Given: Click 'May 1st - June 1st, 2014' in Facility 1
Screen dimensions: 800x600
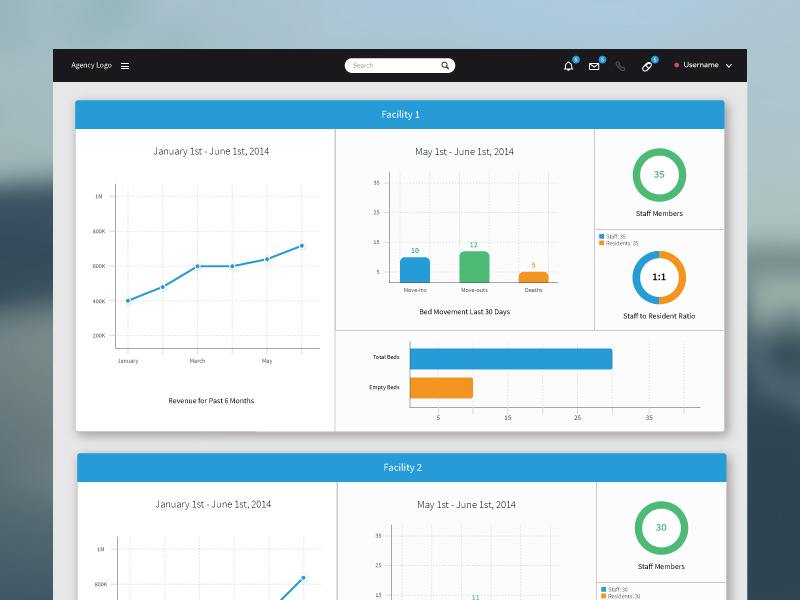Looking at the screenshot, I should (x=464, y=152).
